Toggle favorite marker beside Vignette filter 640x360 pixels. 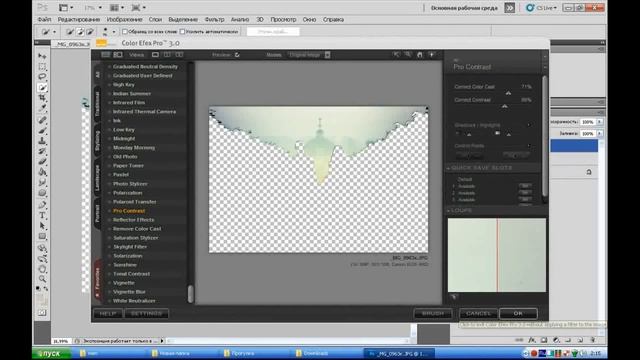(109, 283)
